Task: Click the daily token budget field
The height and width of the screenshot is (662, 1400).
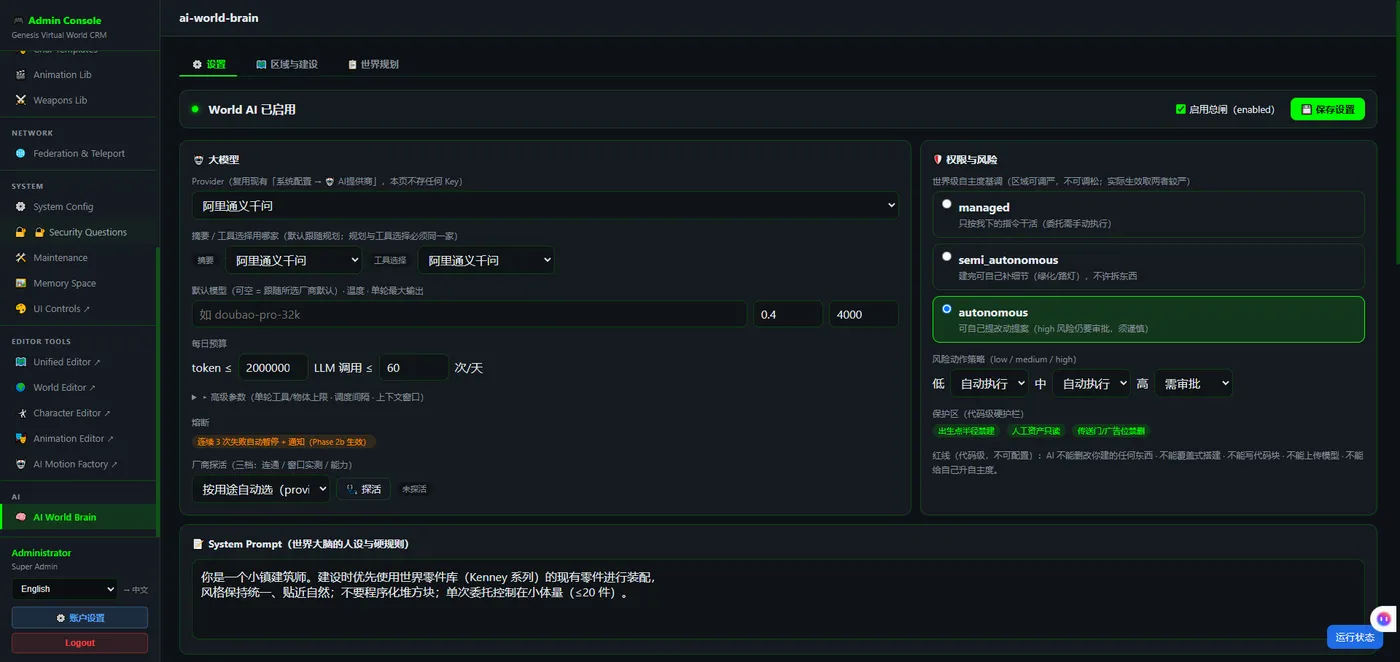Action: [273, 368]
